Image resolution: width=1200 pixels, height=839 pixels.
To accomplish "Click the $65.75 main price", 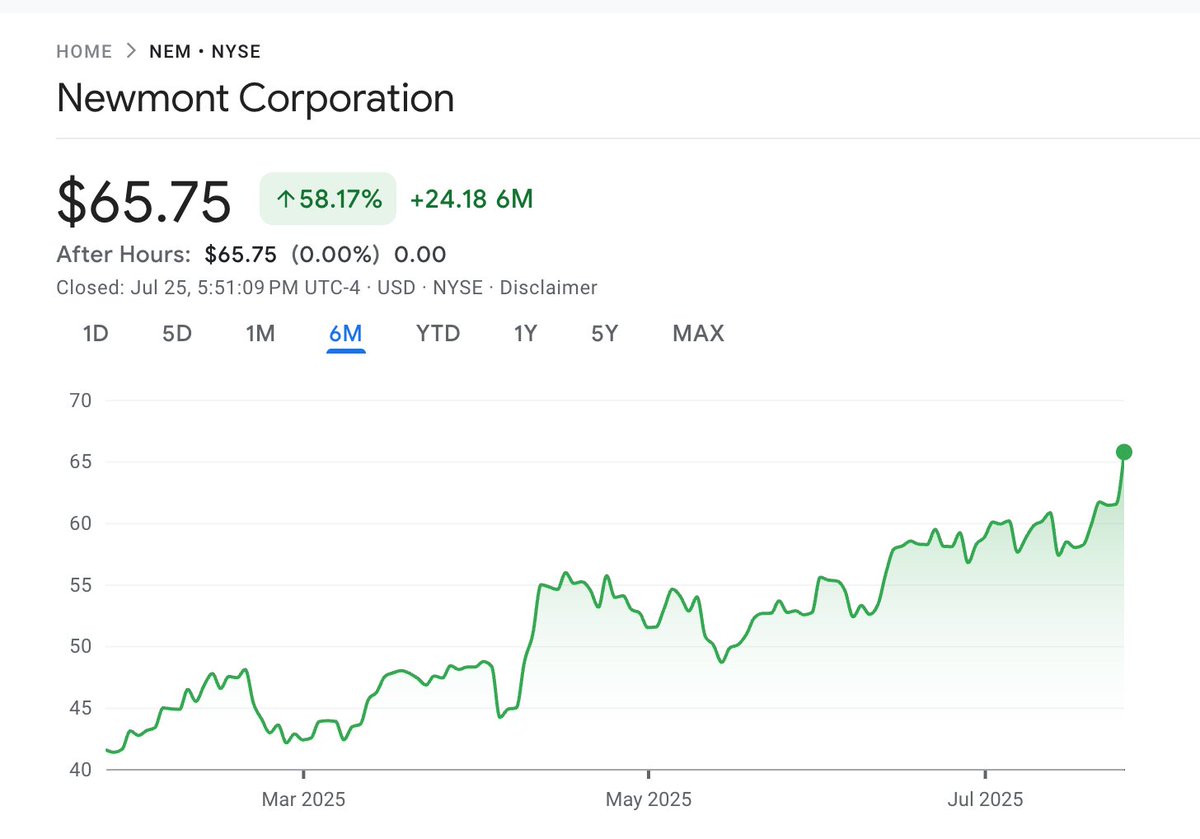I will (x=144, y=200).
